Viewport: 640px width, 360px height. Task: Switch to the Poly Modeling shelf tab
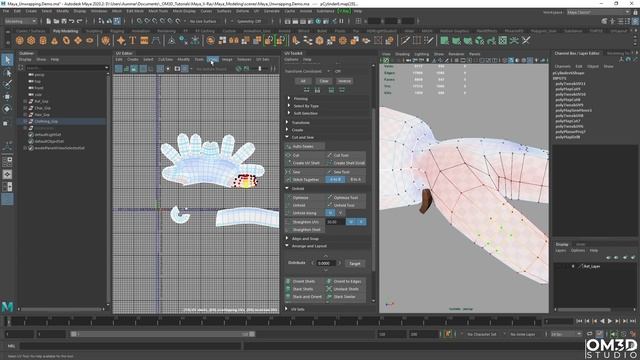[65, 31]
